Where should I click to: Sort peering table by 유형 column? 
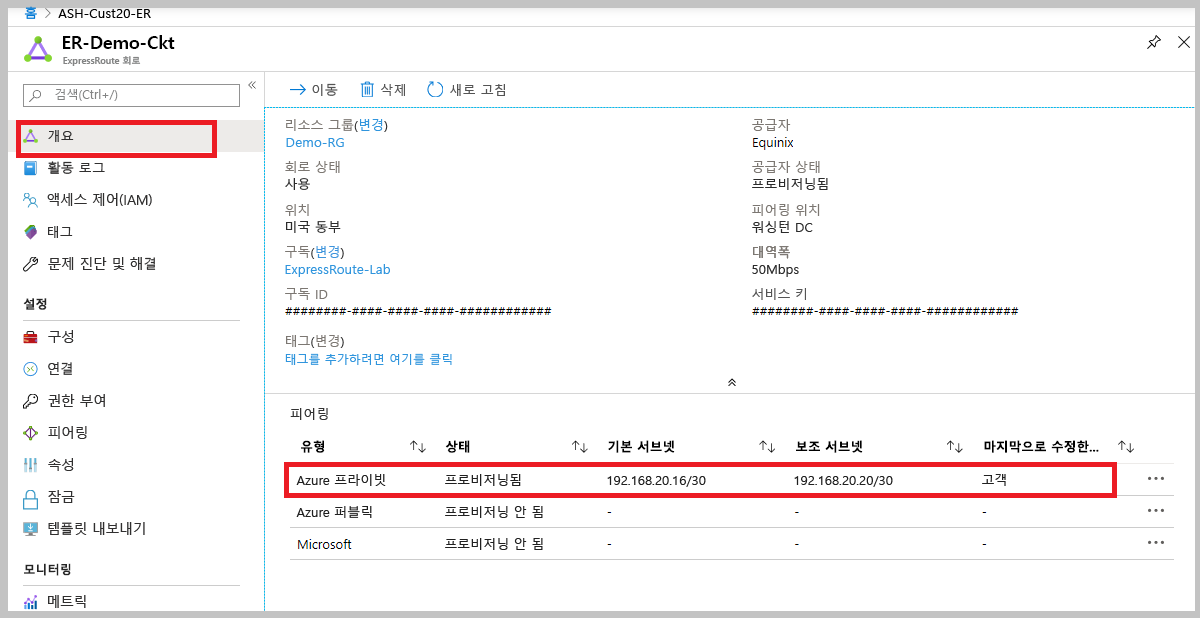(418, 446)
